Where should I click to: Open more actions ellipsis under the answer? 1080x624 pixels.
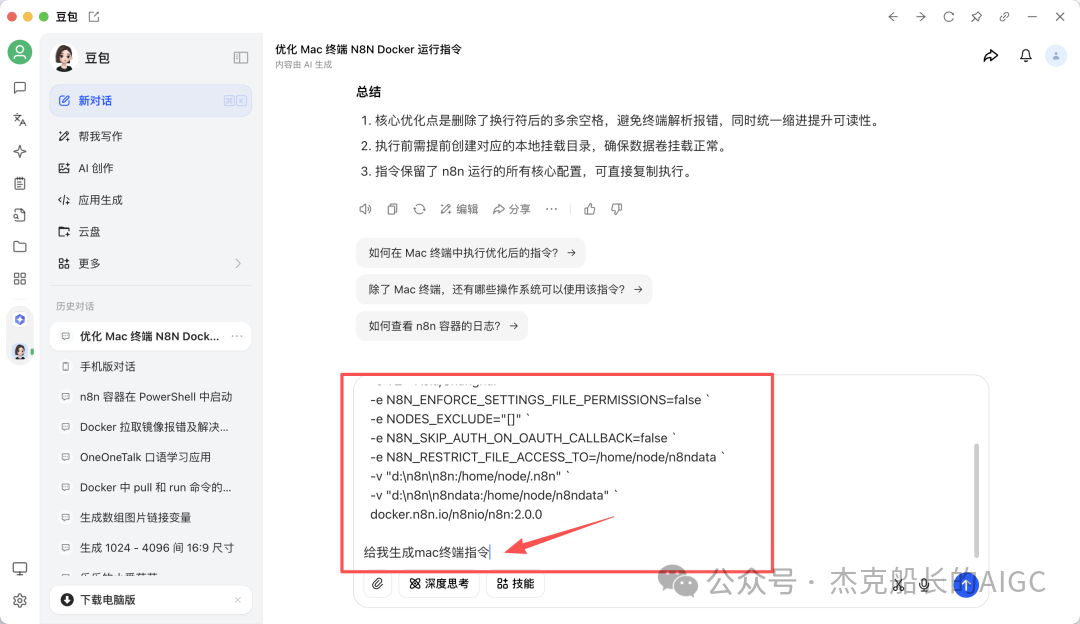tap(552, 209)
